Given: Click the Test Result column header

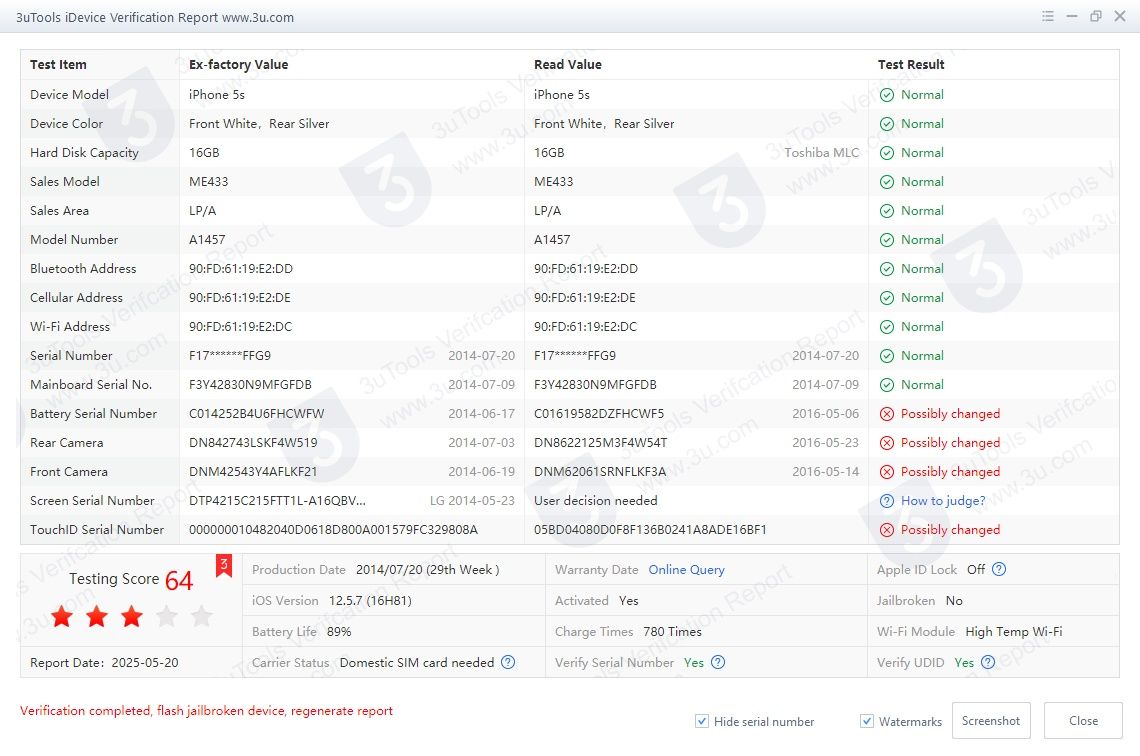Looking at the screenshot, I should point(911,65).
